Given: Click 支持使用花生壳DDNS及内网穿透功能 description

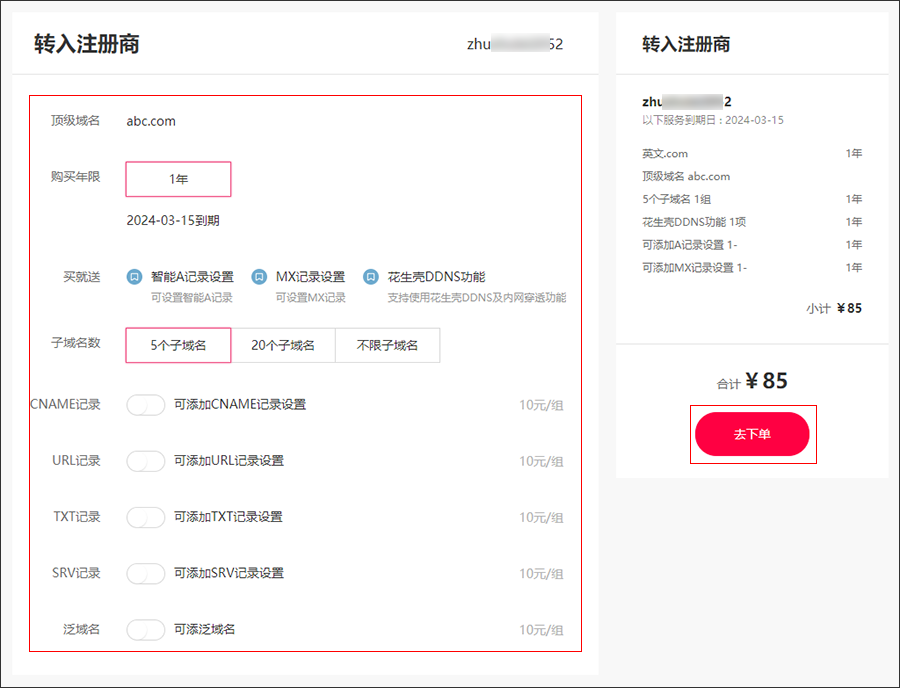Looking at the screenshot, I should pyautogui.click(x=477, y=298).
